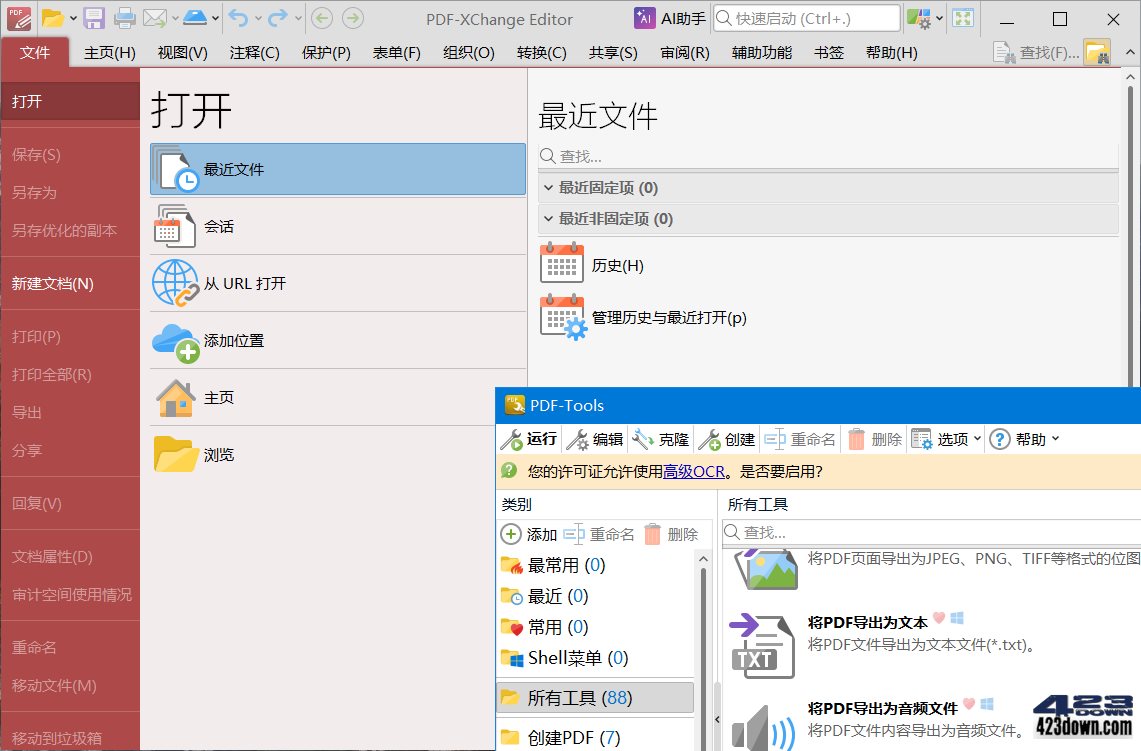The height and width of the screenshot is (751, 1141).
Task: Open 帮助 dropdown in PDF-Tools
Action: pos(1025,439)
